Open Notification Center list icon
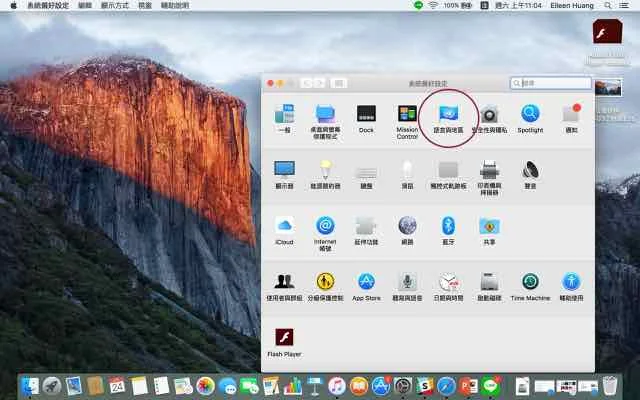This screenshot has width=640, height=400. pyautogui.click(x=624, y=5)
